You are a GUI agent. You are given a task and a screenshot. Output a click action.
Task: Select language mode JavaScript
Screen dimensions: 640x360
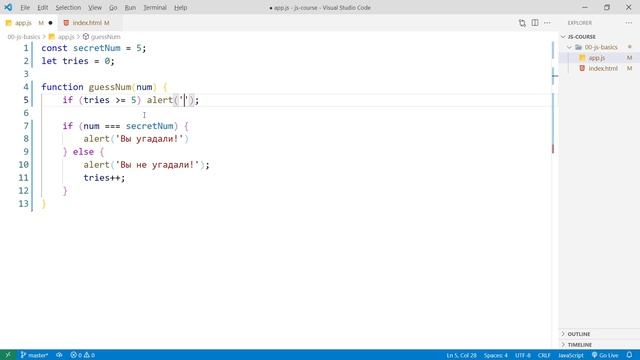coord(571,355)
